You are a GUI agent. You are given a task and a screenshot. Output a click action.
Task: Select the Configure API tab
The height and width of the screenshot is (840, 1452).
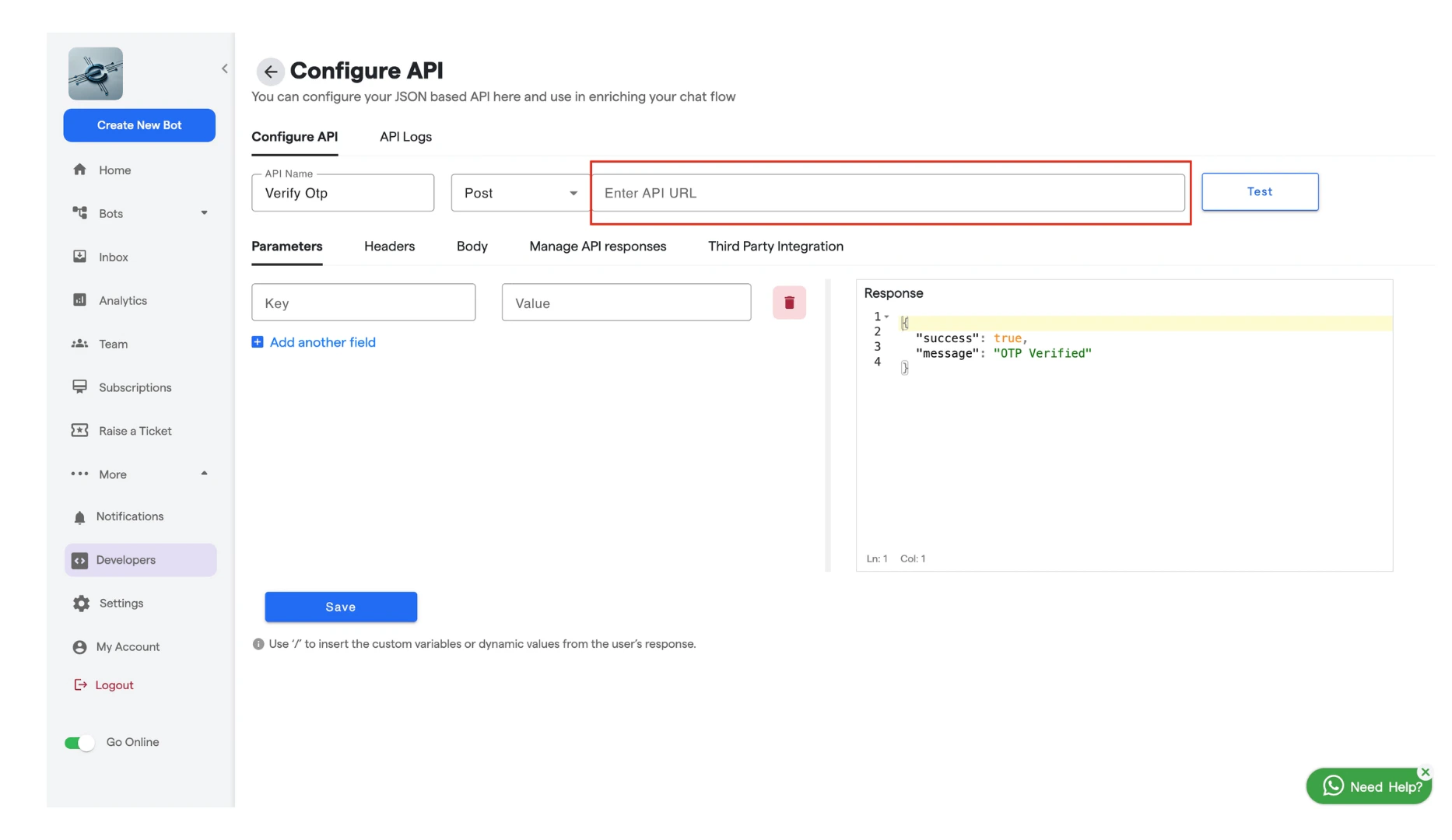[294, 137]
